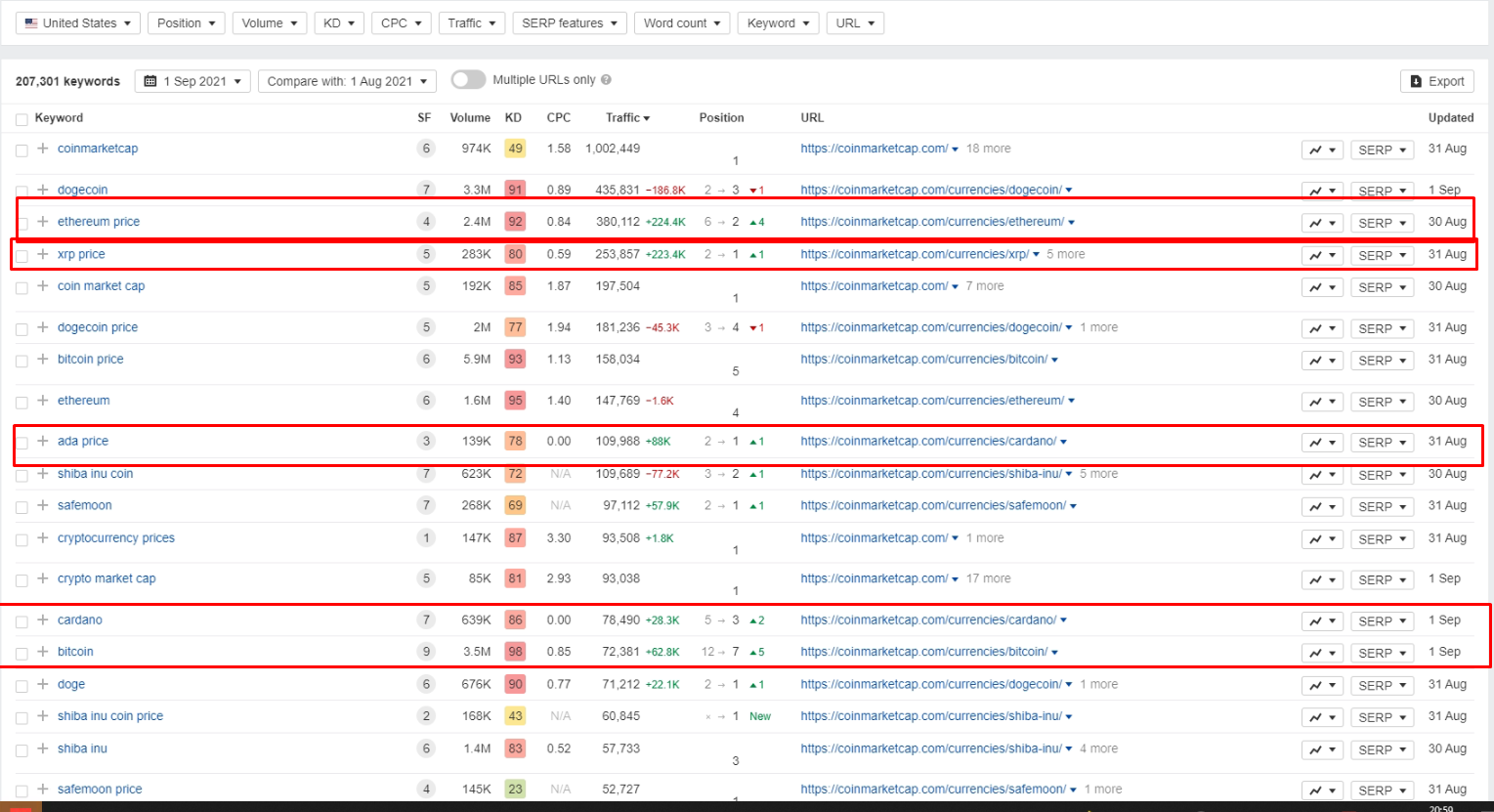Viewport: 1494px width, 812px height.
Task: Tick the select-all checkbox in the Keyword header
Action: point(21,119)
